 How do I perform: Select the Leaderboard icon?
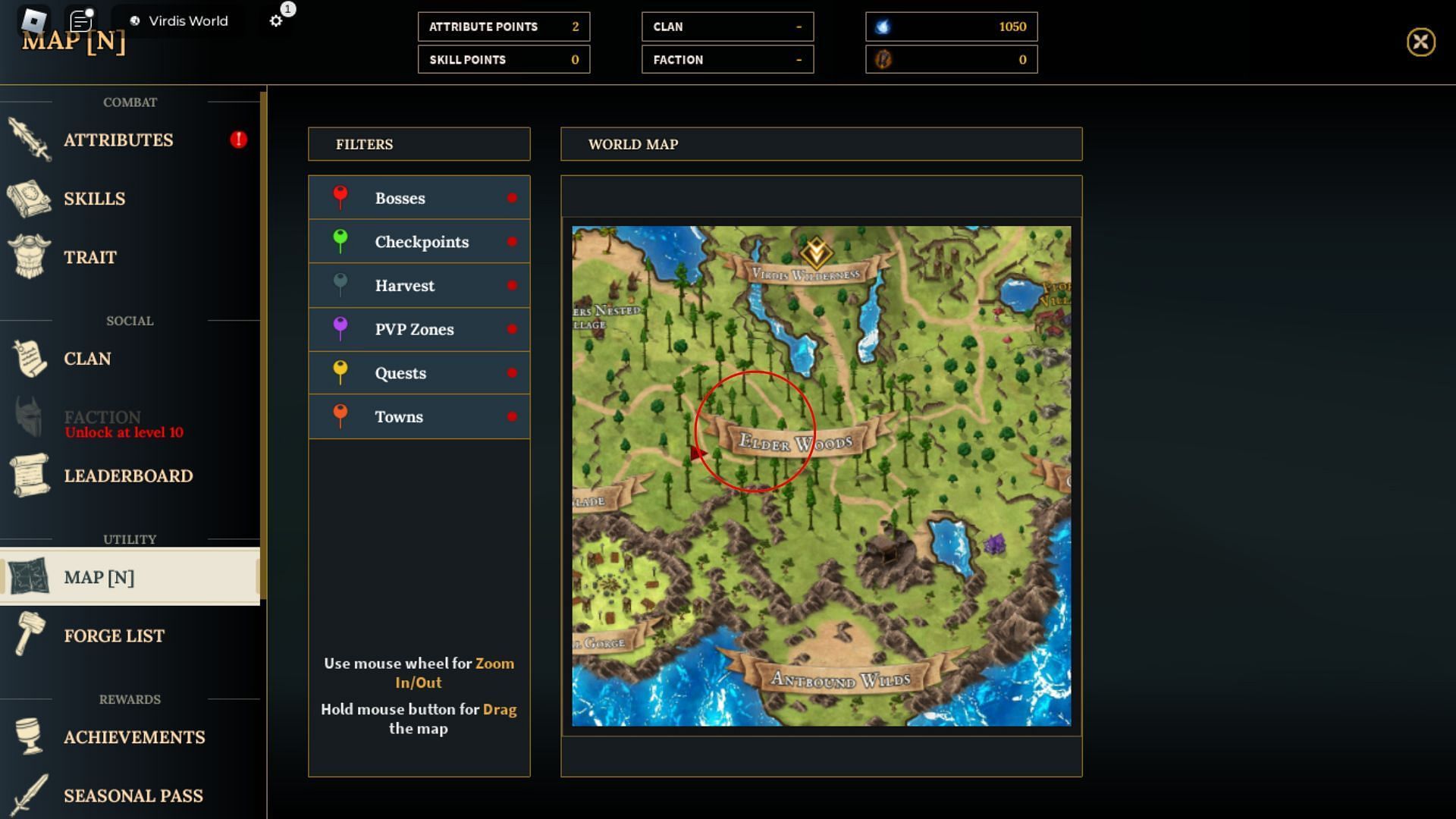29,476
